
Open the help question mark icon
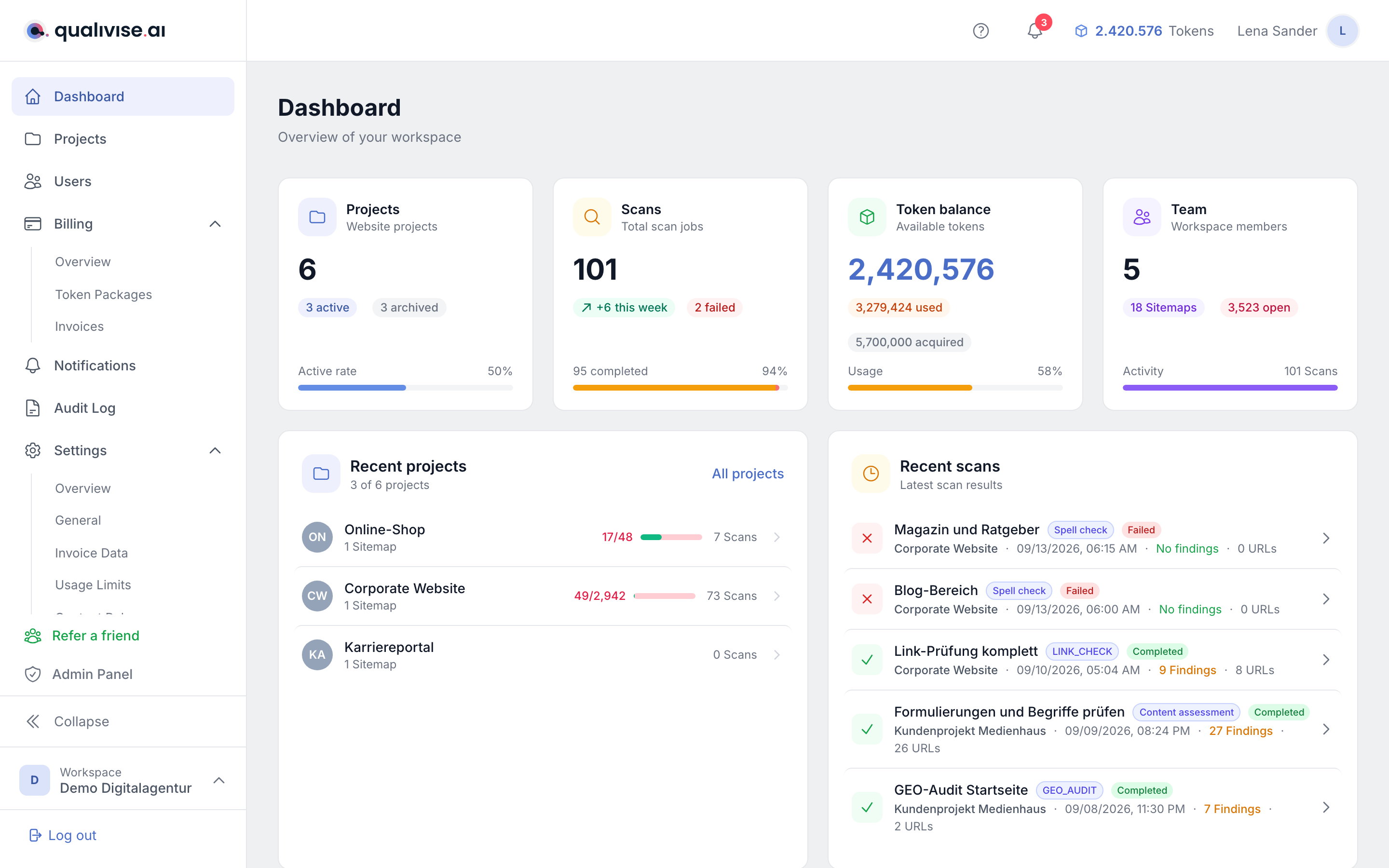980,31
